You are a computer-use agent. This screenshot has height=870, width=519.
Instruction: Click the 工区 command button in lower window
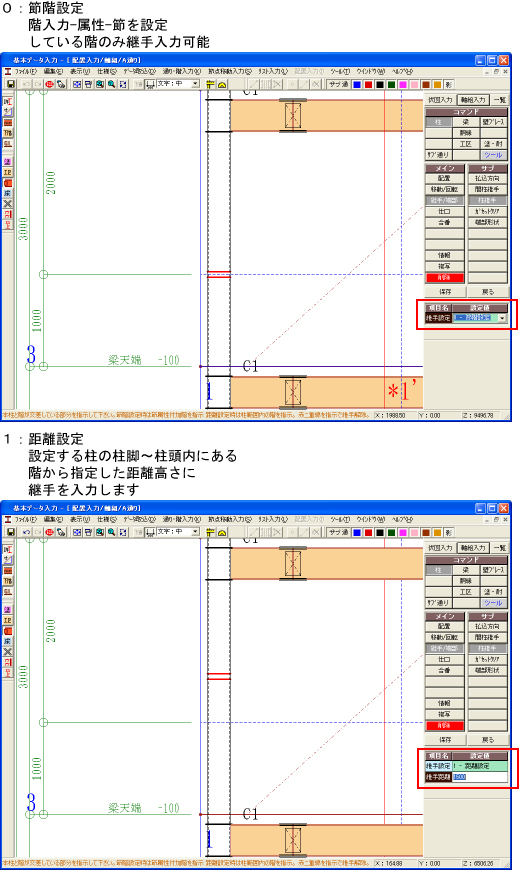coord(466,592)
